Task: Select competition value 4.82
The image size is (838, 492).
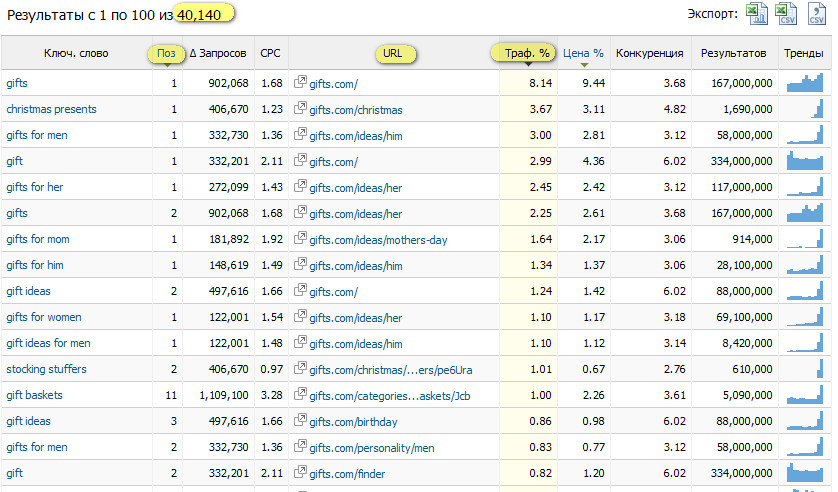Action: pyautogui.click(x=674, y=109)
